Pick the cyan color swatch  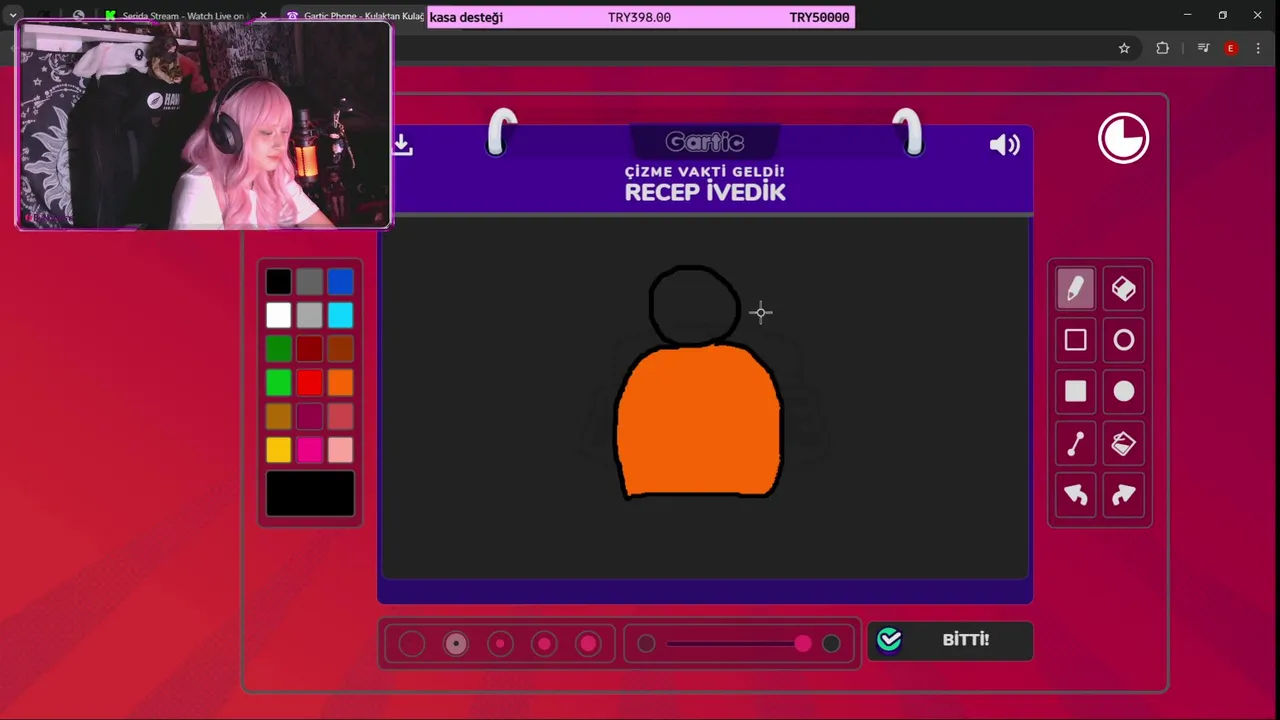coord(341,316)
